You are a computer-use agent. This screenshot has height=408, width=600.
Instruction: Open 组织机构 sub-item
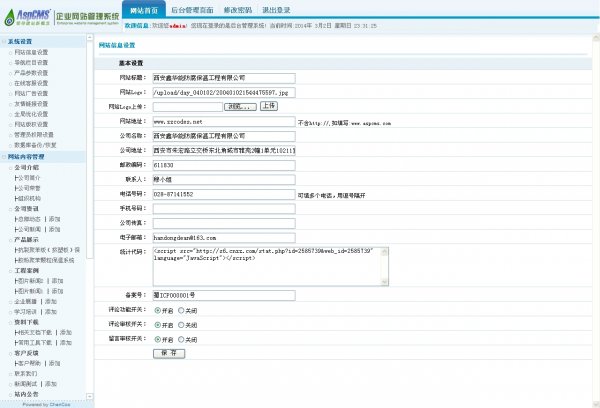click(x=27, y=198)
